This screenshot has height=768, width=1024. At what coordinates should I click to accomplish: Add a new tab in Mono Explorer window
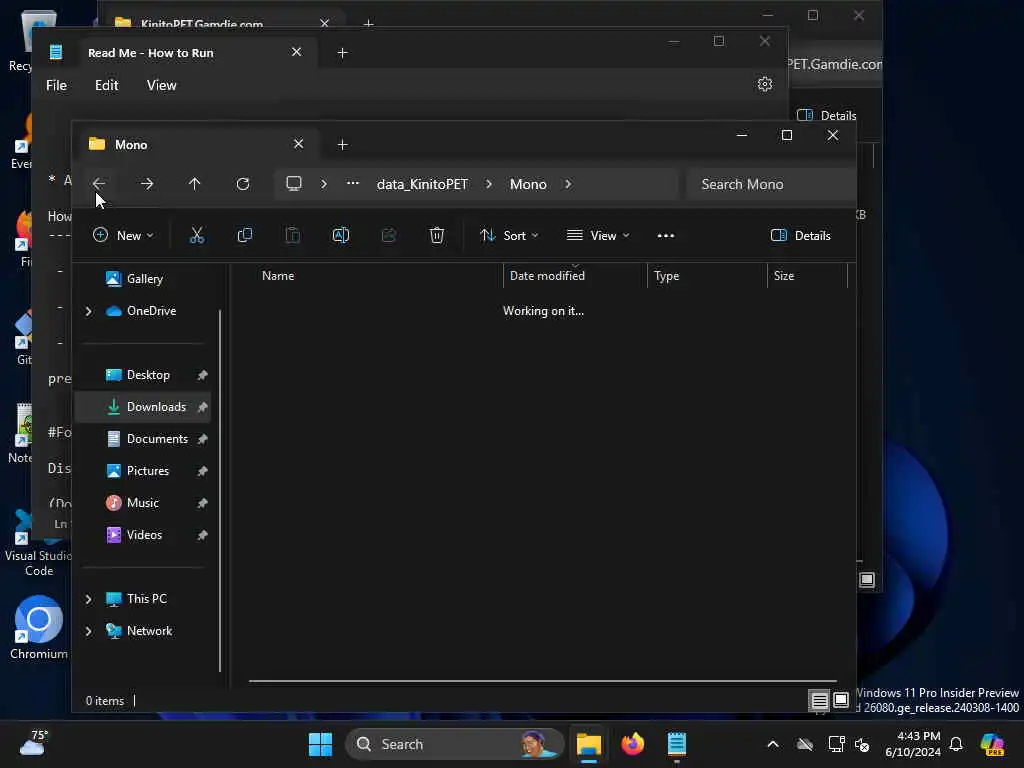tap(342, 144)
